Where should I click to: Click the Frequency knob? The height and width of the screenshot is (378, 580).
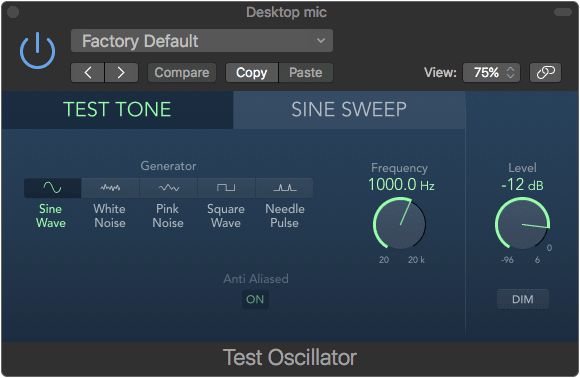click(x=399, y=223)
